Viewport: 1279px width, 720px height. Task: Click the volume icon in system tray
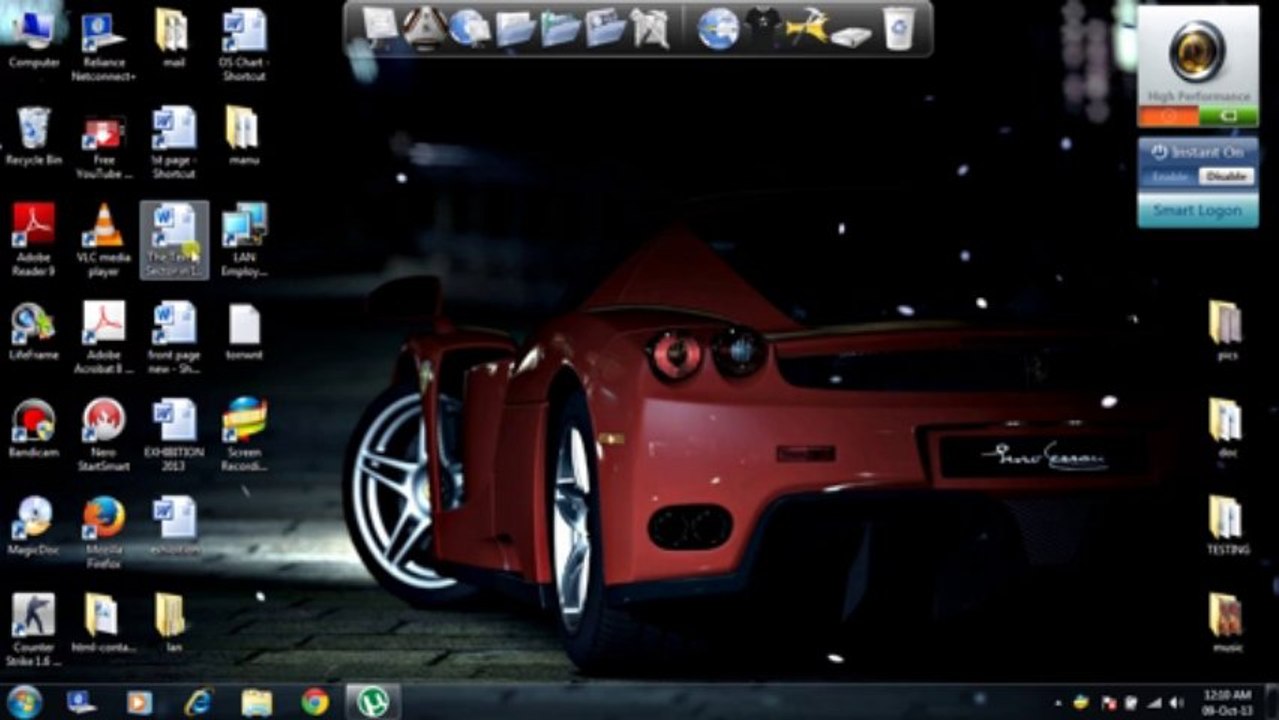(x=1177, y=703)
